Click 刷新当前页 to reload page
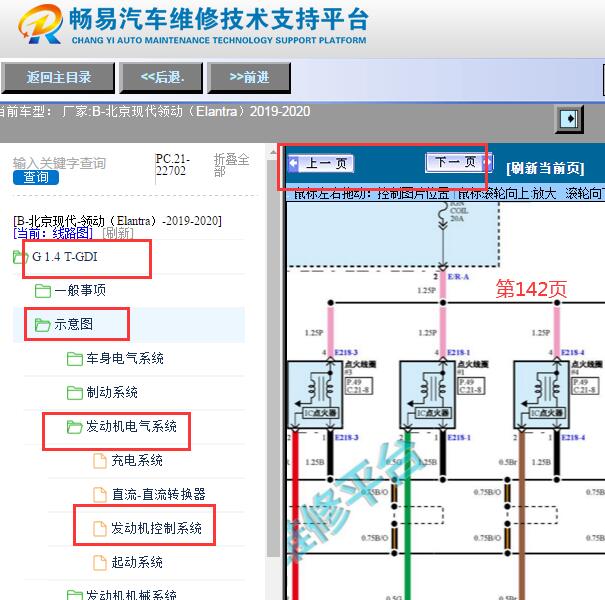The width and height of the screenshot is (605, 600). coord(545,168)
